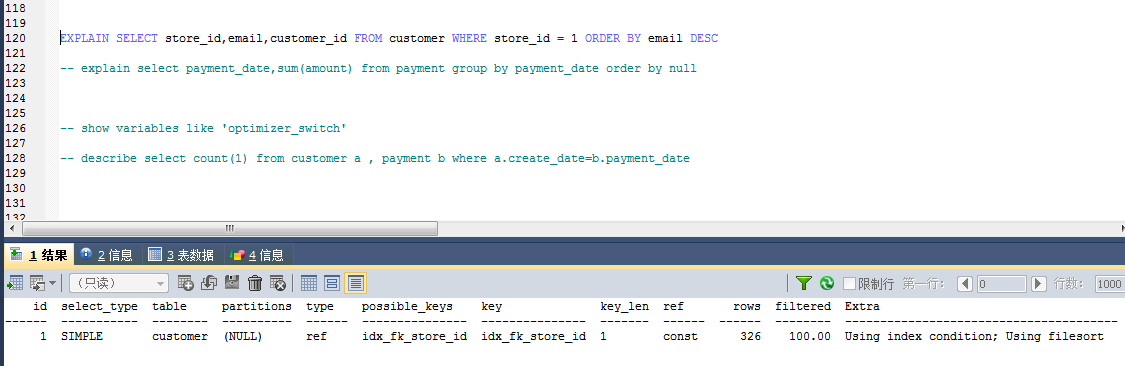The width and height of the screenshot is (1125, 366).
Task: Click the ref value under type column
Action: [x=316, y=336]
